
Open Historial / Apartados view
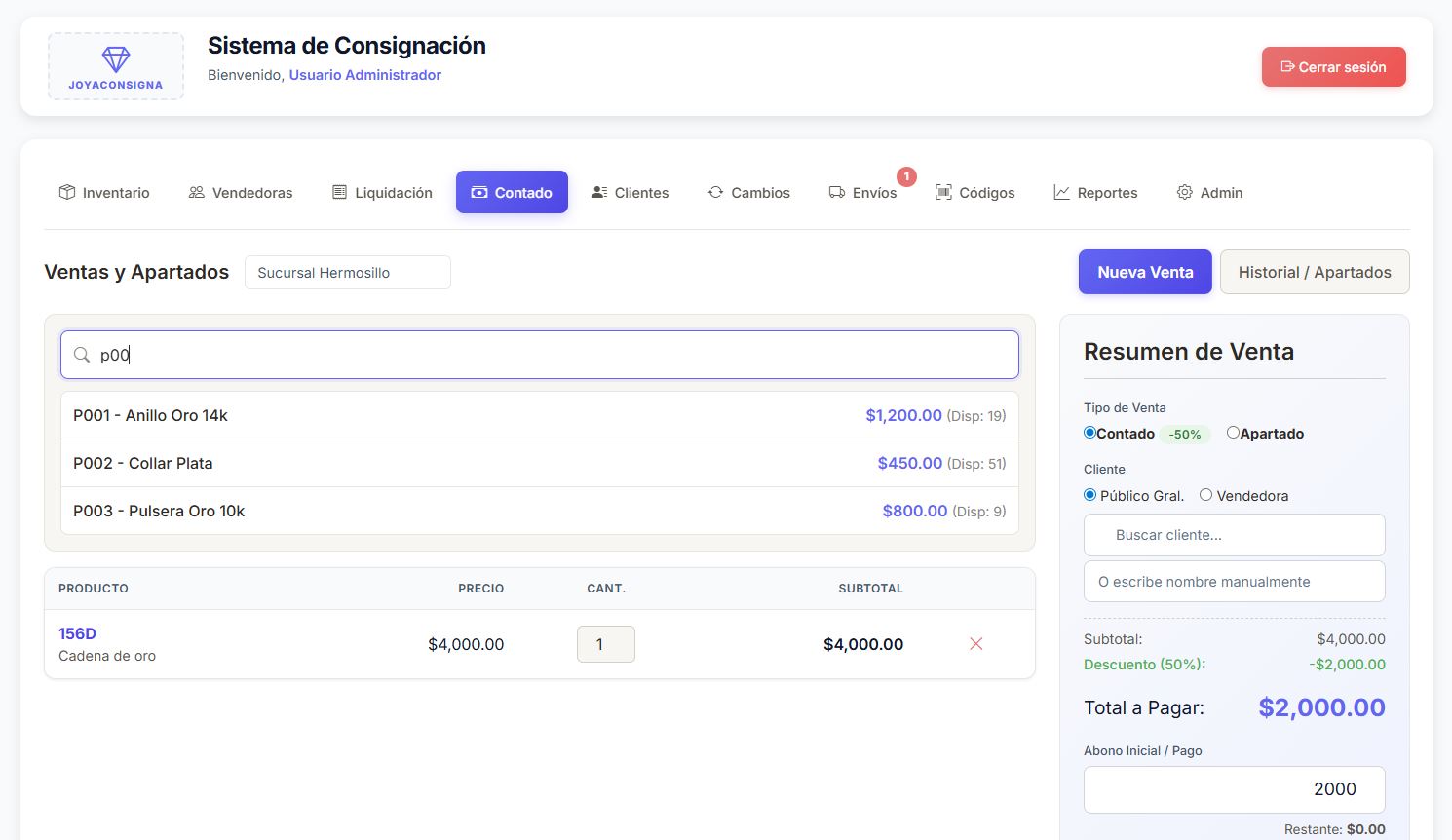click(x=1315, y=272)
